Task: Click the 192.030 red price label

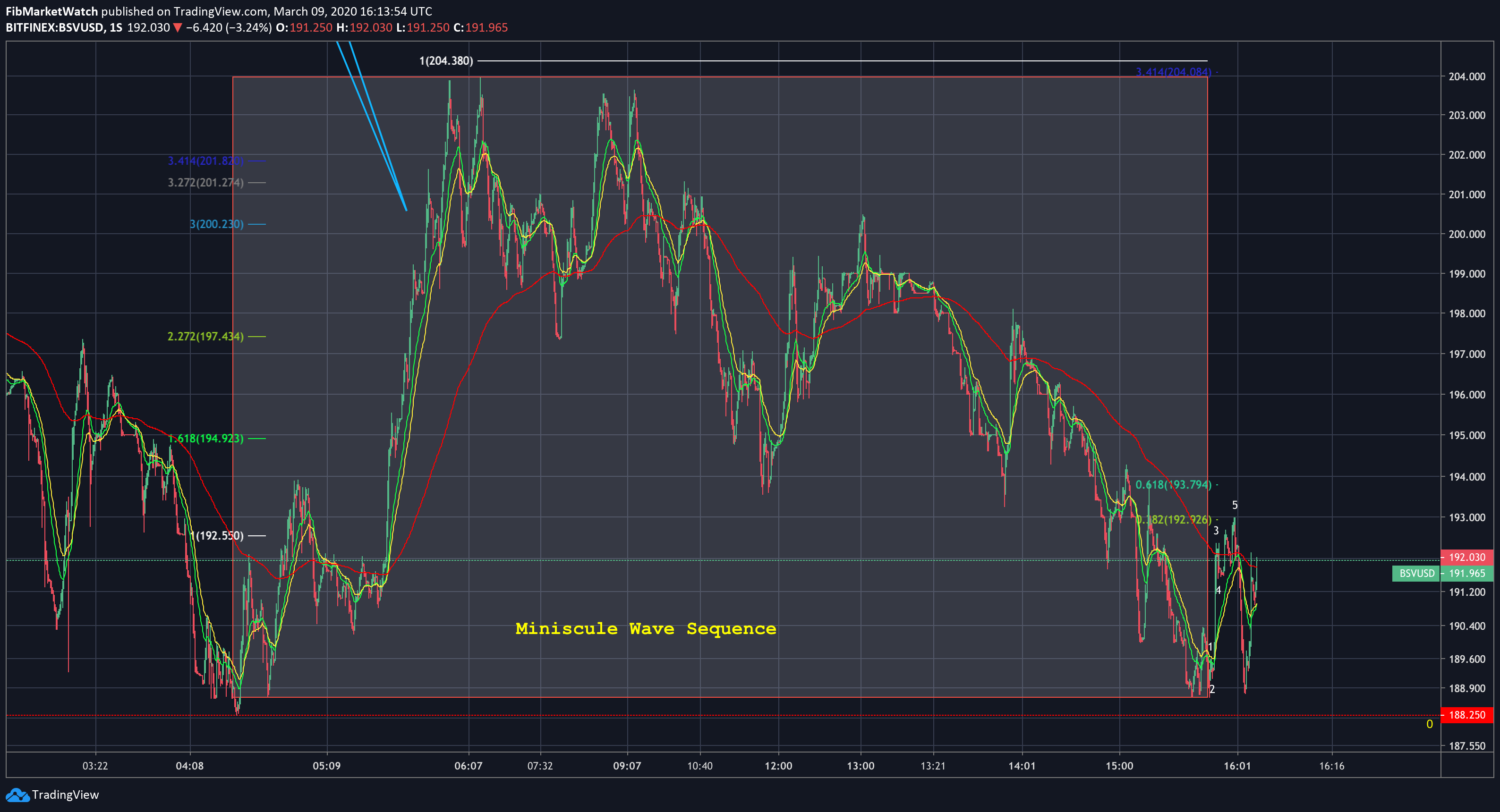Action: [x=1467, y=557]
